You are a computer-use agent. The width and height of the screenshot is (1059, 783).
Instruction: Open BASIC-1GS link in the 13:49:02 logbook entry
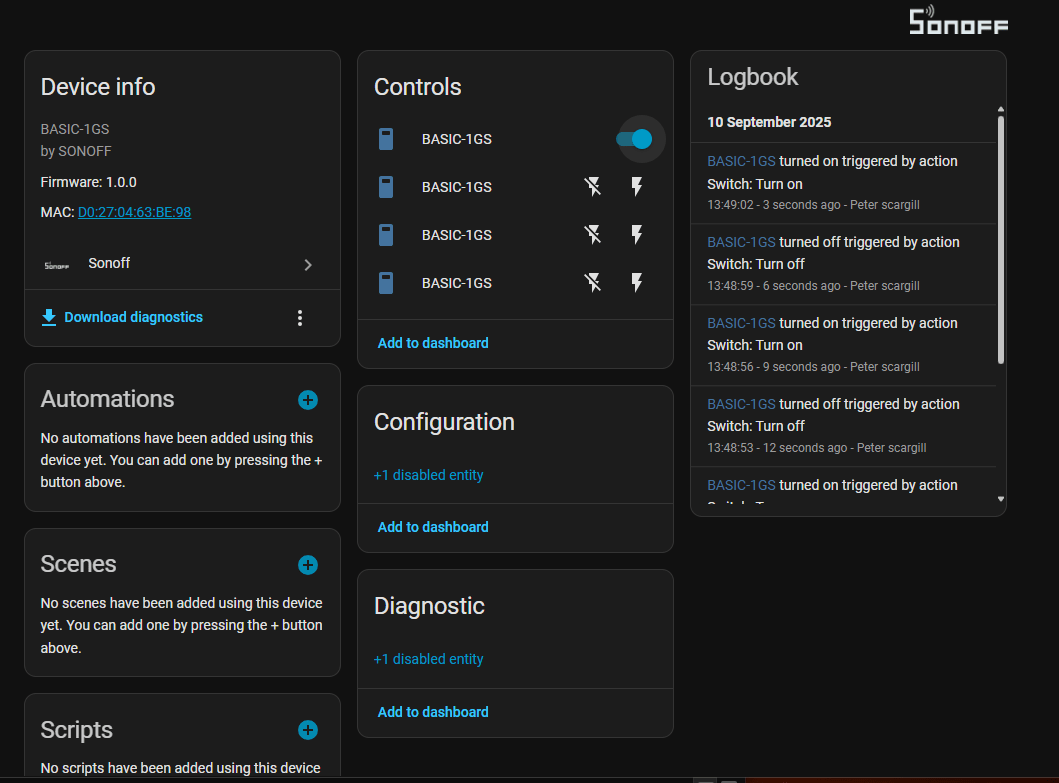coord(741,161)
